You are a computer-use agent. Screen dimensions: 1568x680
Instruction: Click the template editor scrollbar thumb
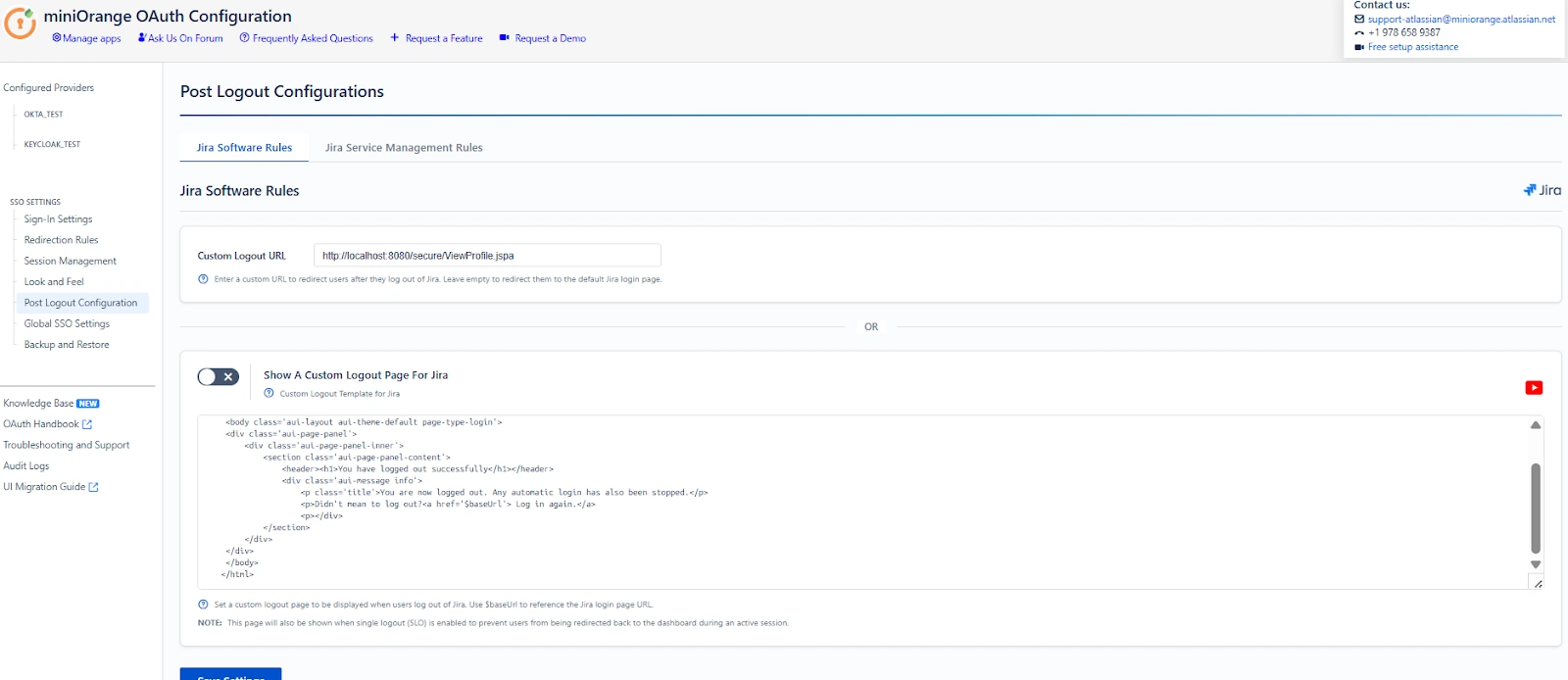1536,509
